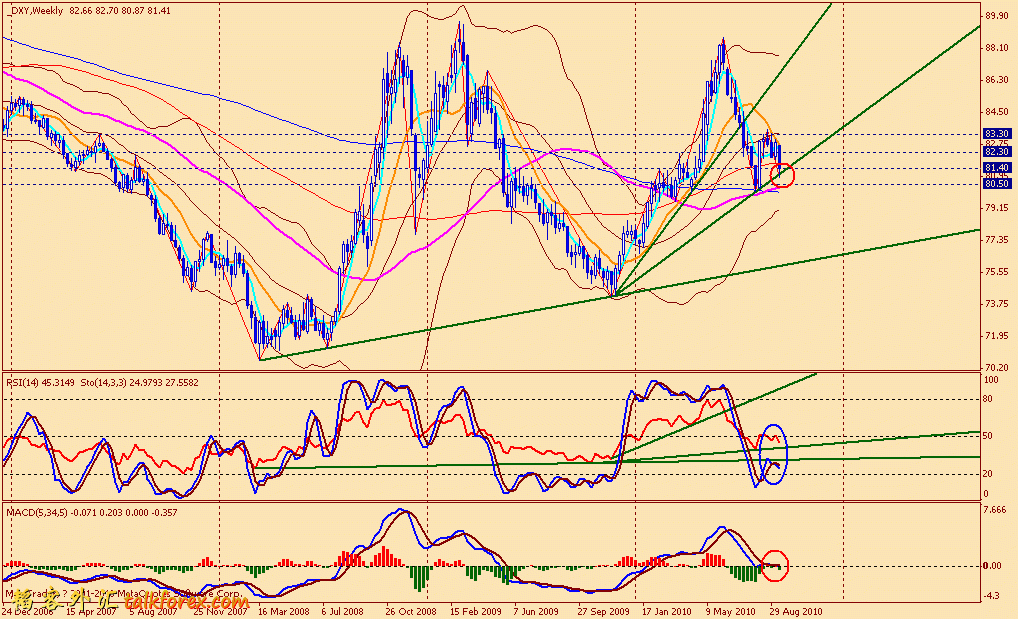Click the 24 Dec 2006 date label
The image size is (1018, 619).
point(28,611)
